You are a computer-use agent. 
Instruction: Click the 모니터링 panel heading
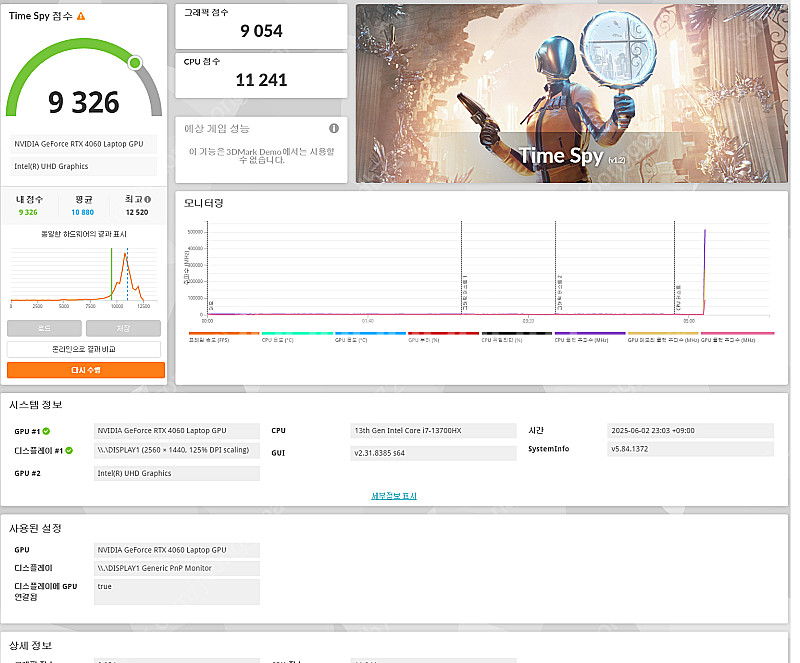coord(204,203)
